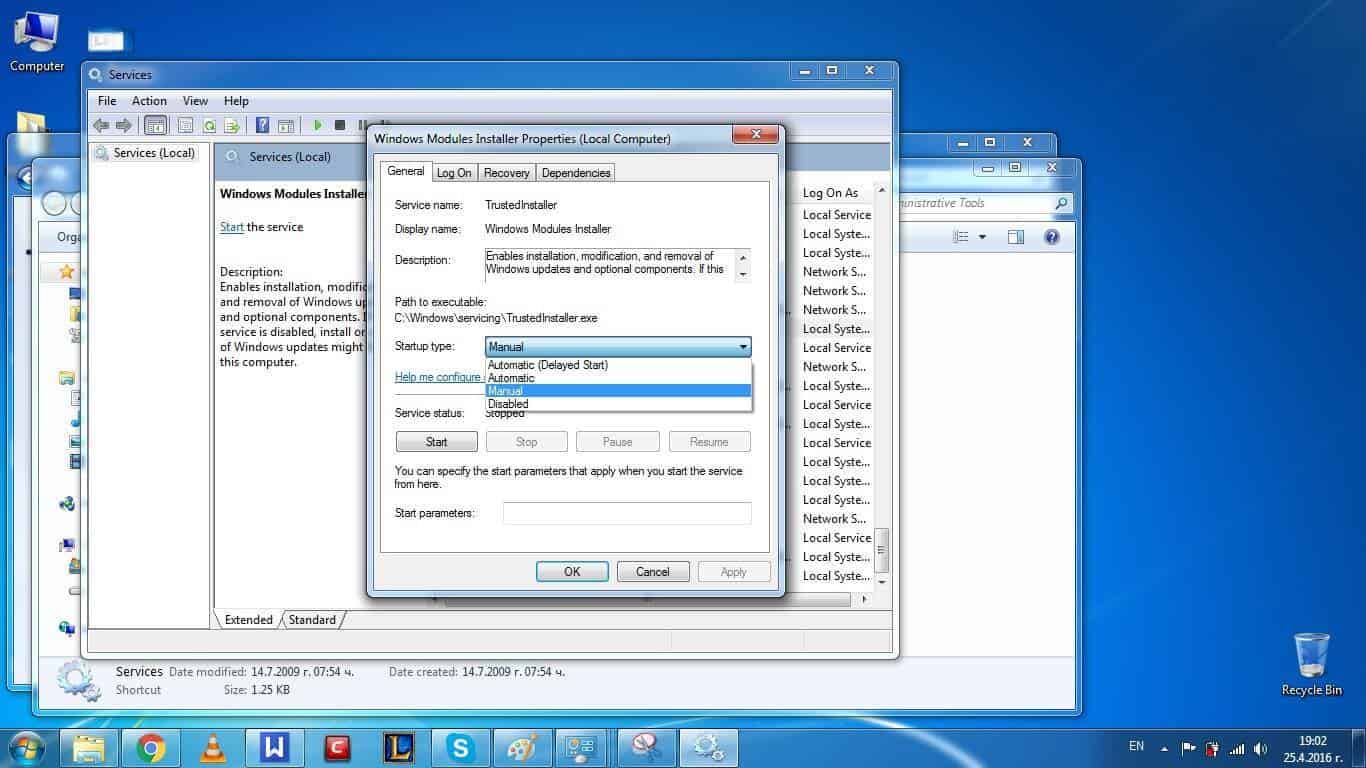This screenshot has width=1366, height=768.
Task: Click the Start parameters input field
Action: (x=627, y=513)
